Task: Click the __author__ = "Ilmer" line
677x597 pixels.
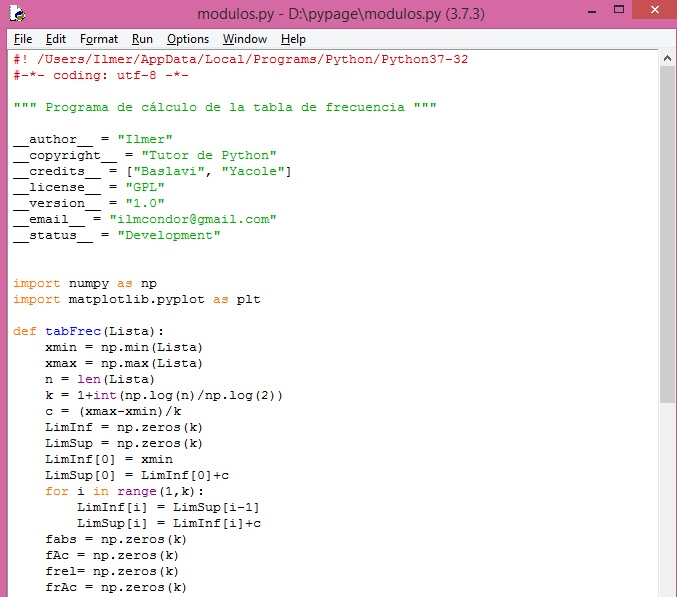Action: [93, 139]
